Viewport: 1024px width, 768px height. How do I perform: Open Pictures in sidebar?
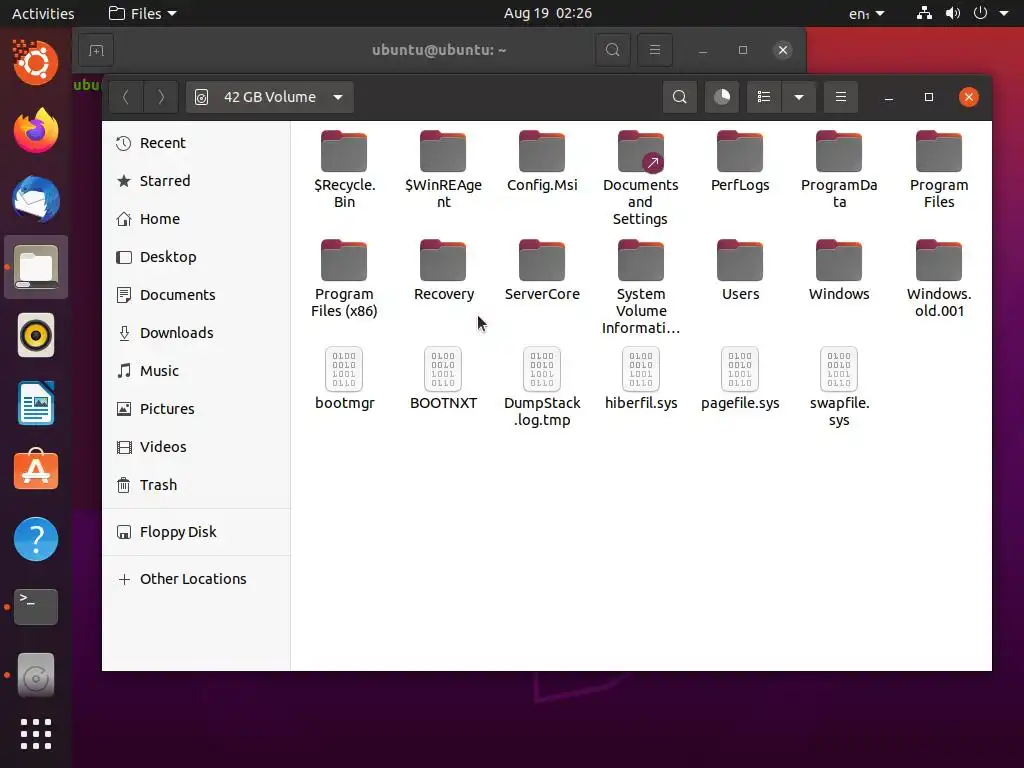[196, 409]
